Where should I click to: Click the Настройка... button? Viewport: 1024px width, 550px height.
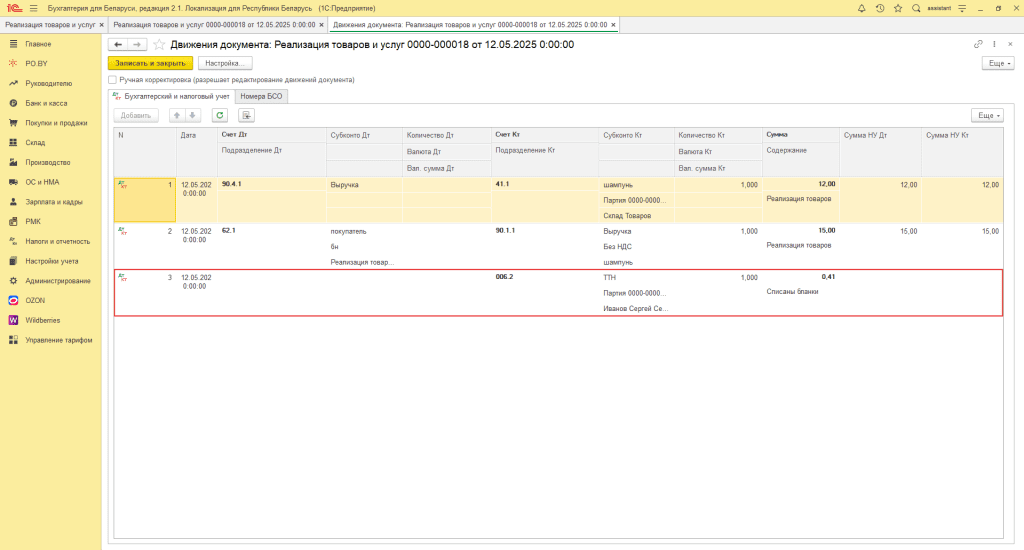tap(225, 63)
